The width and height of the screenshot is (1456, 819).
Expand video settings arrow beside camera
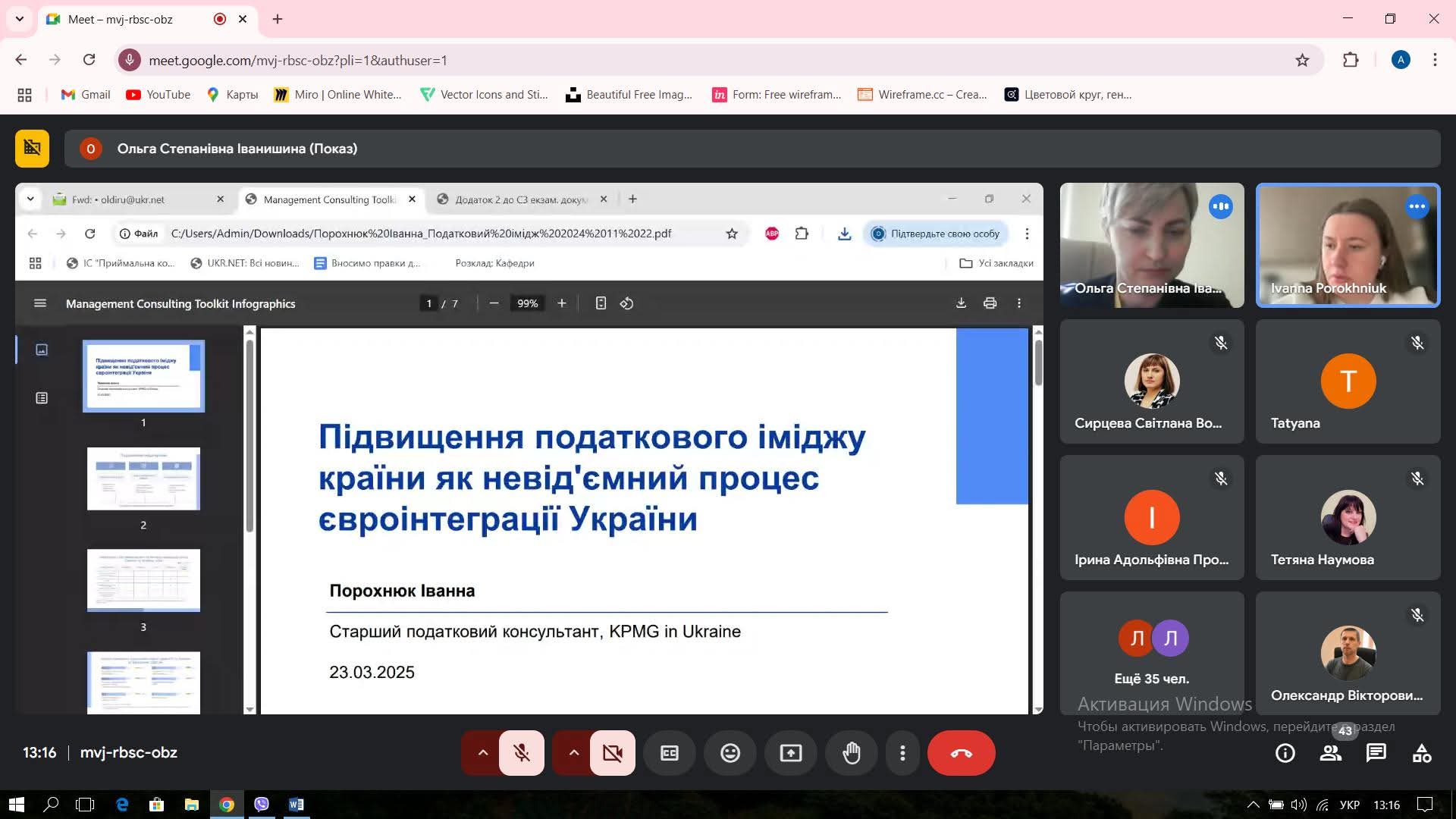point(573,753)
